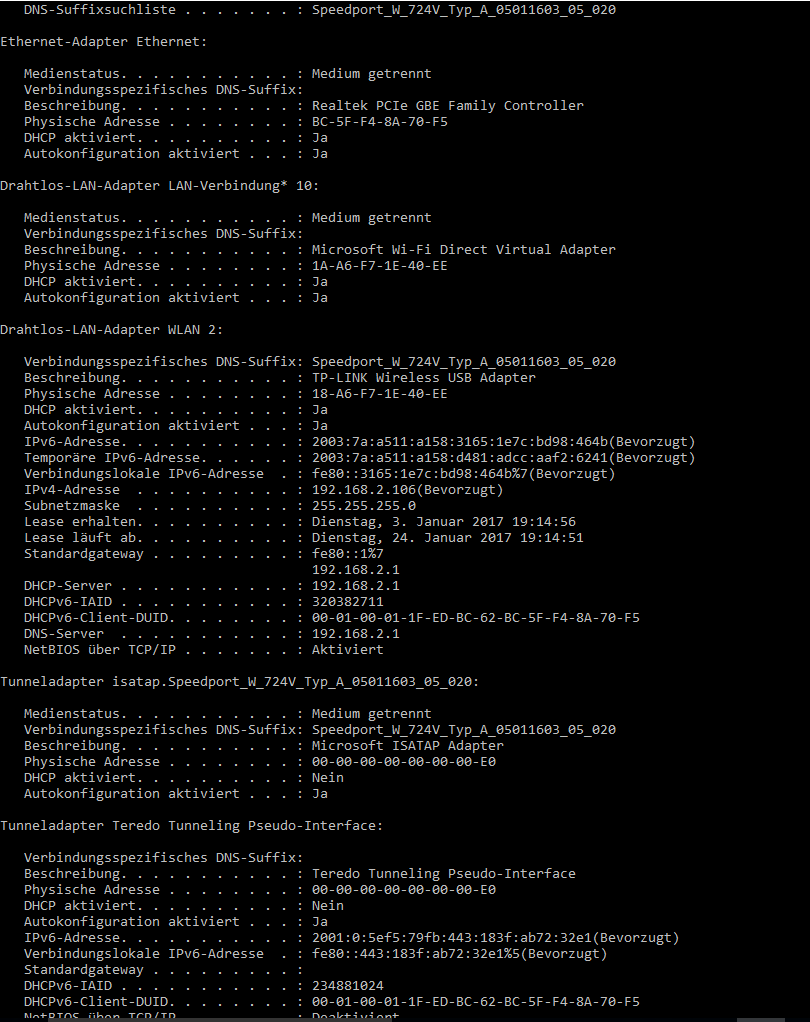Click the Standardgateway value fe80::1%7

tap(347, 553)
